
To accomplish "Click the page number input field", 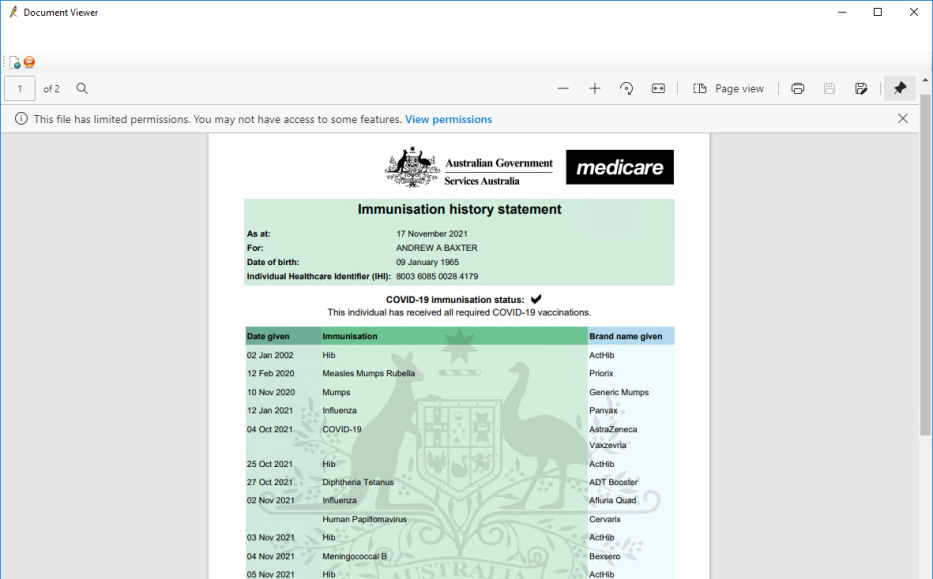I will coord(20,89).
